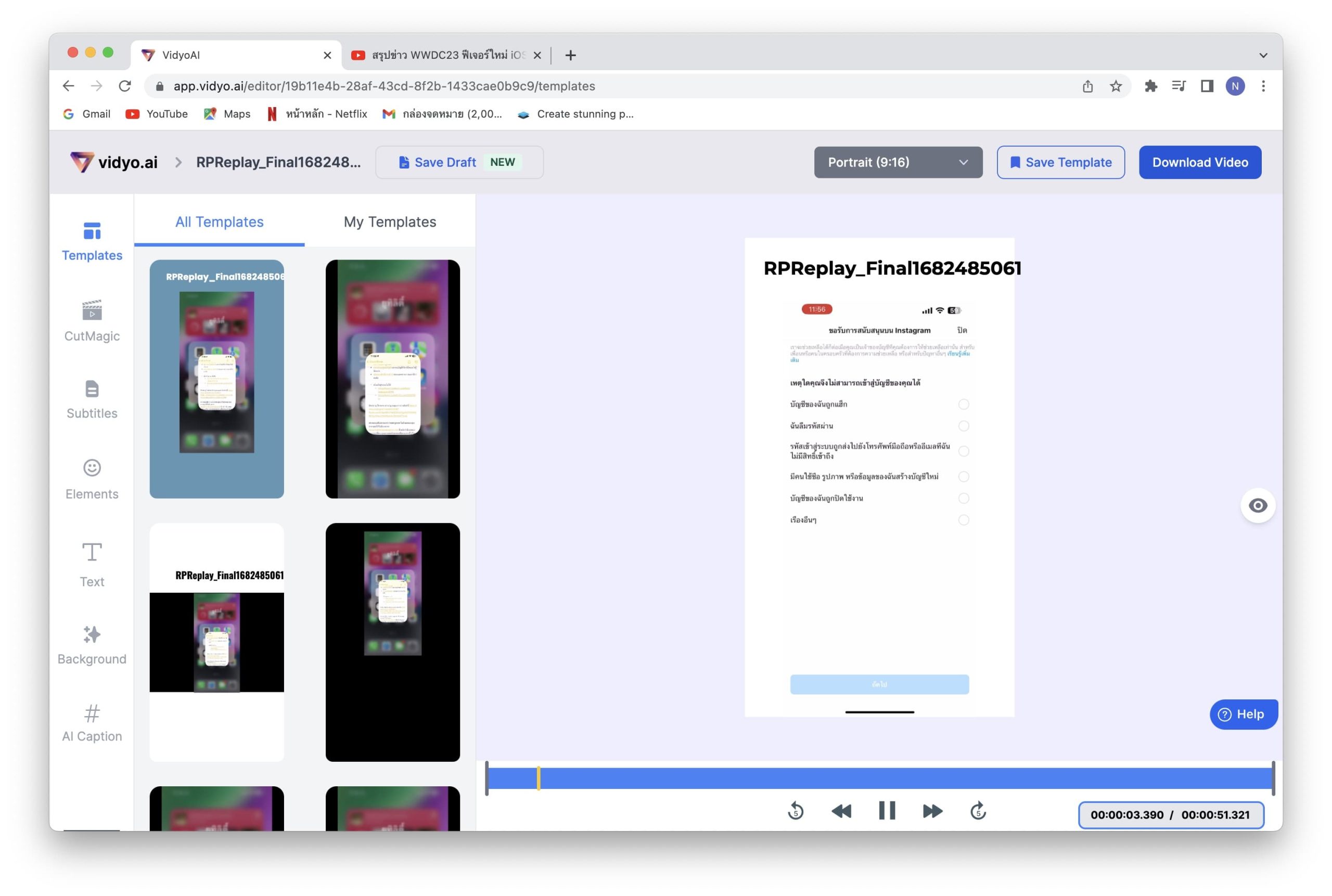Open the CutMagic panel
The width and height of the screenshot is (1332, 896).
(x=92, y=320)
